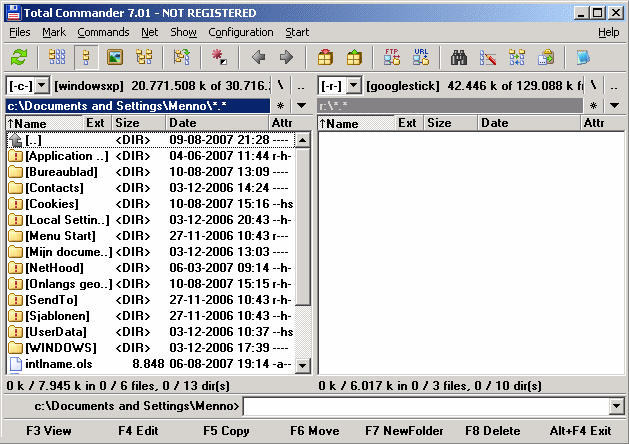Select the intlname.ols file

point(151,364)
